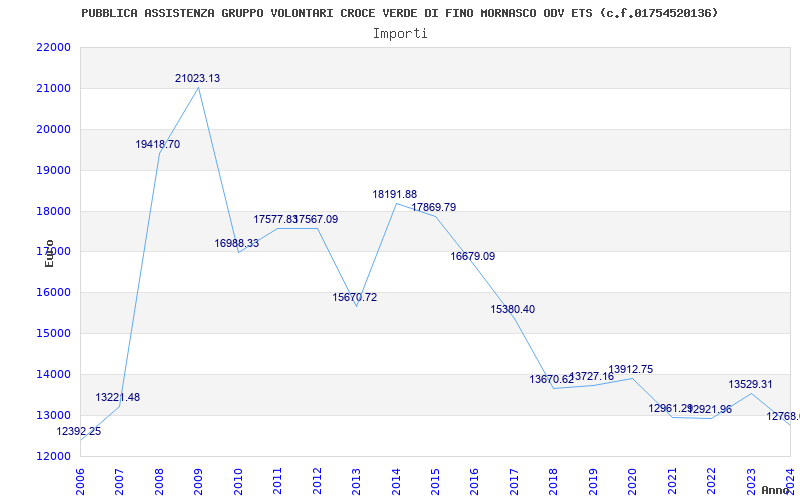Click the x-axis year 2013
The height and width of the screenshot is (500, 800).
click(x=356, y=482)
